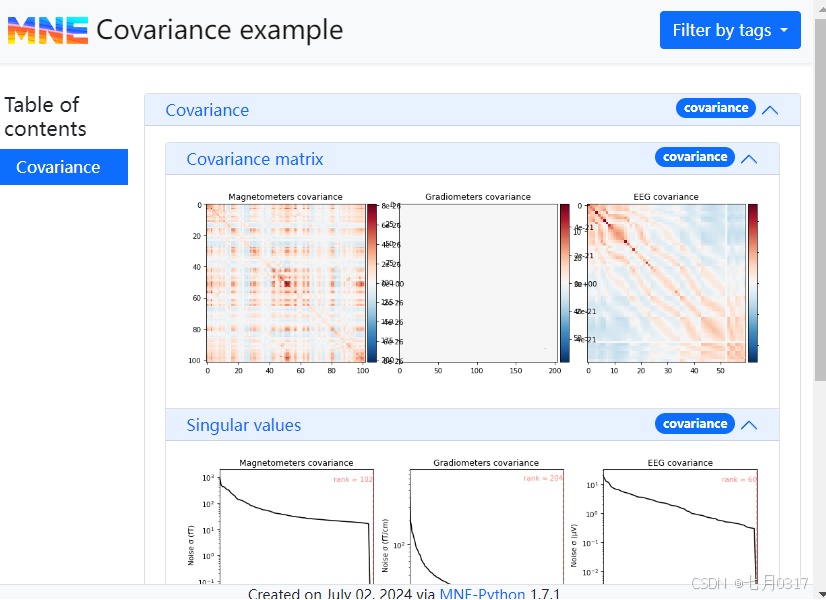Click the Covariance matrix heading link
Screen dimensions: 826x600
[x=255, y=158]
